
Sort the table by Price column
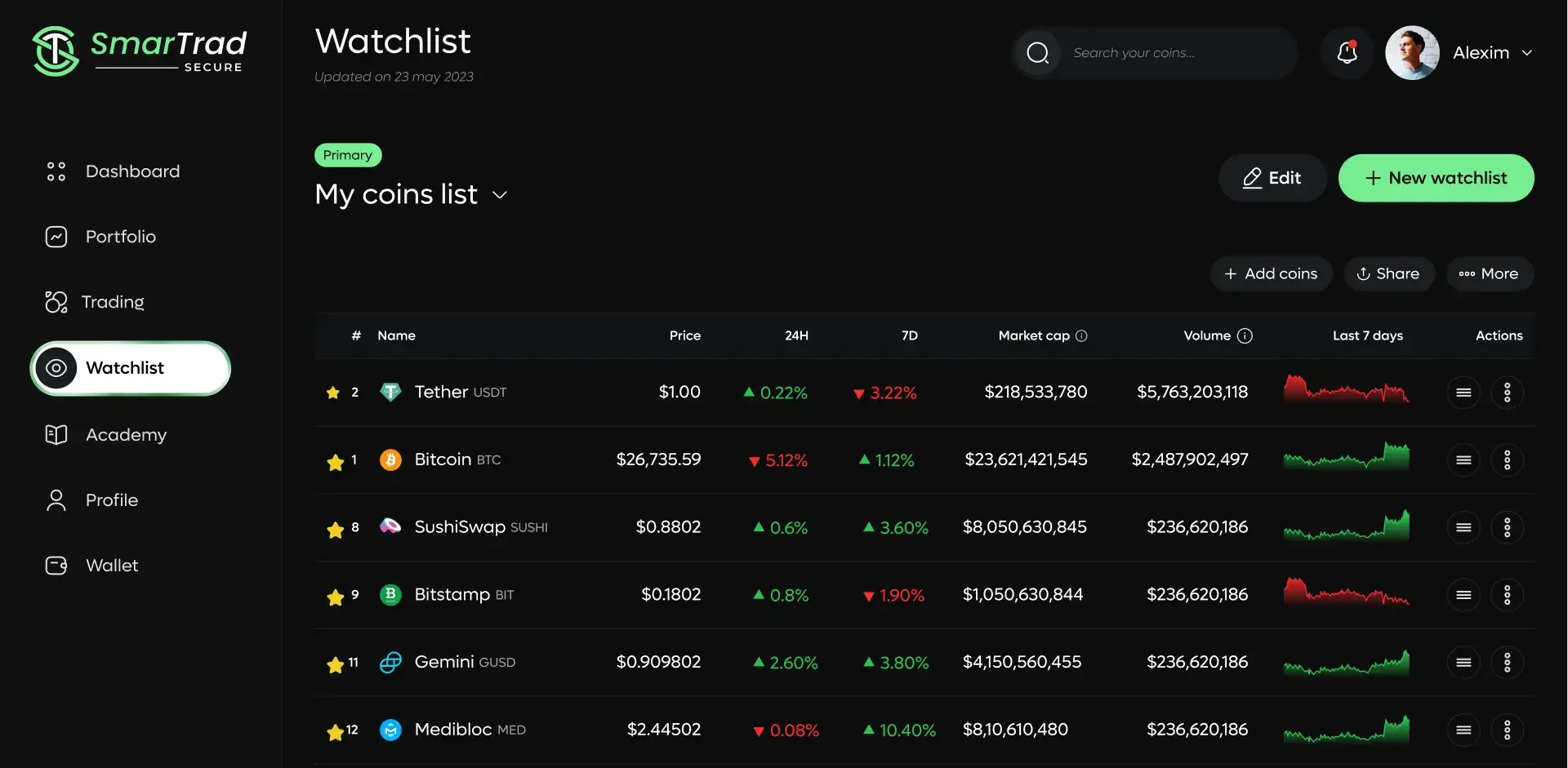click(685, 336)
